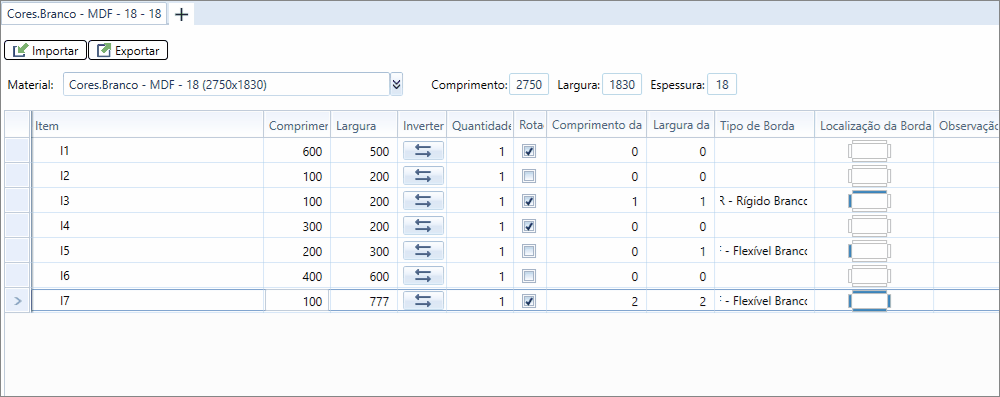This screenshot has width=1000, height=397.
Task: Select item name cell I7
Action: [x=147, y=301]
